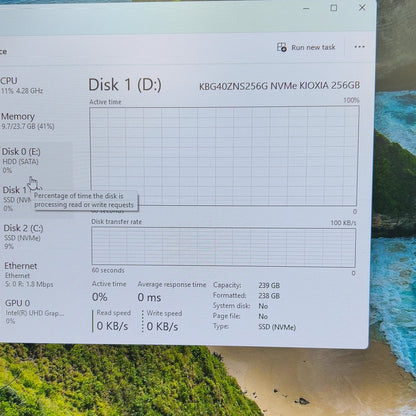Select Ethernet in the performance sidebar

(x=29, y=275)
